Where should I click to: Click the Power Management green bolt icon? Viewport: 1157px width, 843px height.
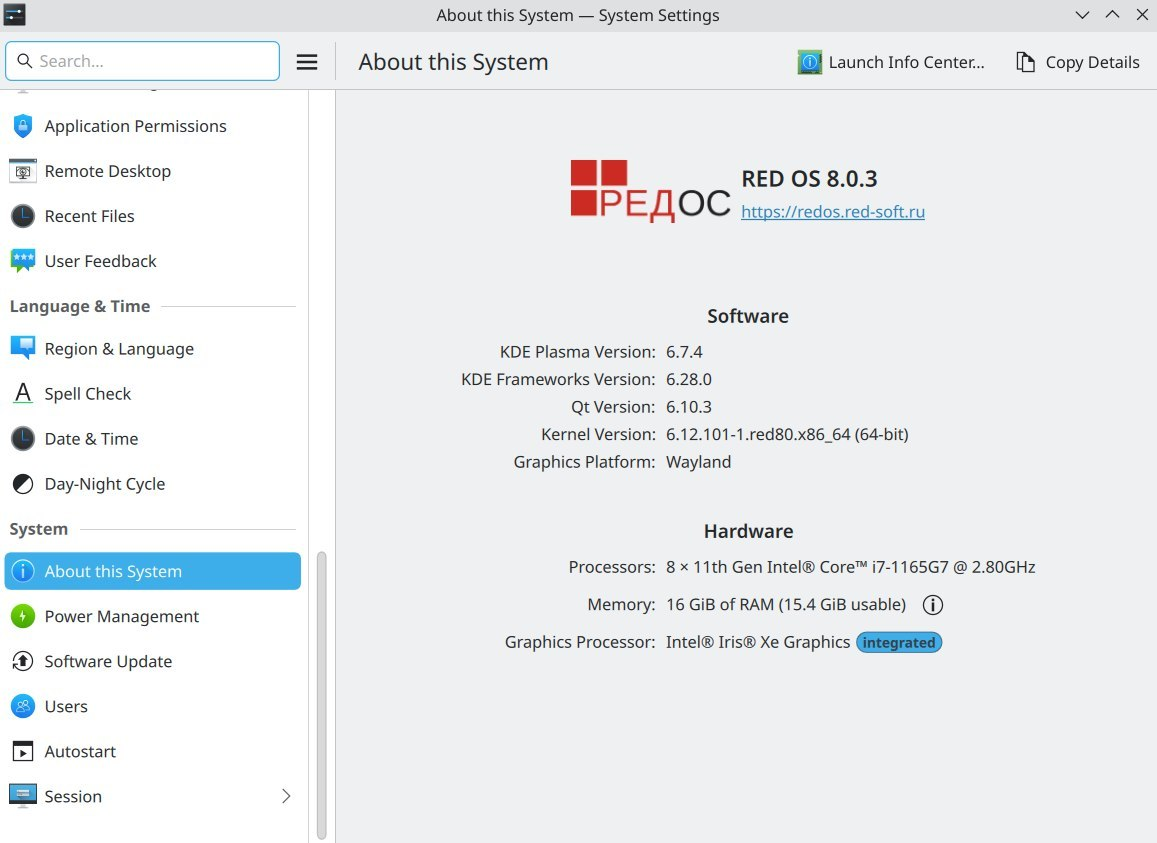[23, 616]
